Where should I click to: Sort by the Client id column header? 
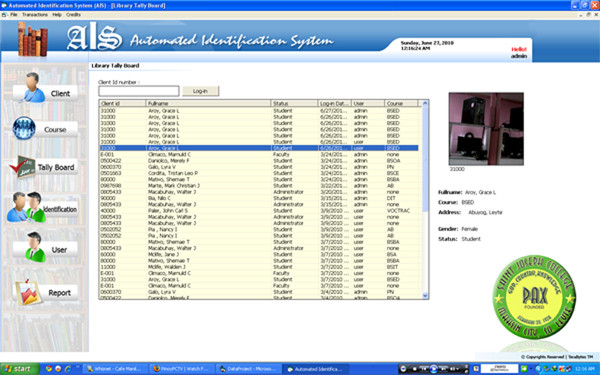pyautogui.click(x=122, y=103)
